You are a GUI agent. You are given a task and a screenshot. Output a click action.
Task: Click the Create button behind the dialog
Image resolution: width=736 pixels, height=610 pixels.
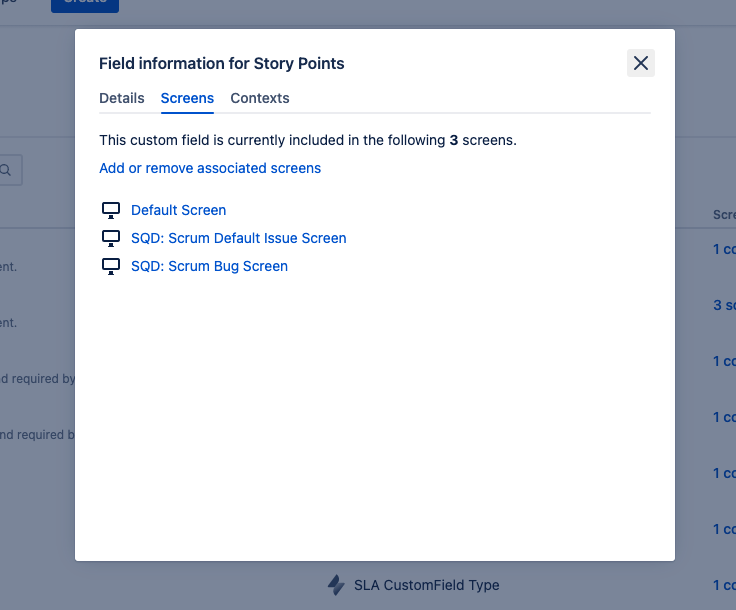[x=85, y=4]
